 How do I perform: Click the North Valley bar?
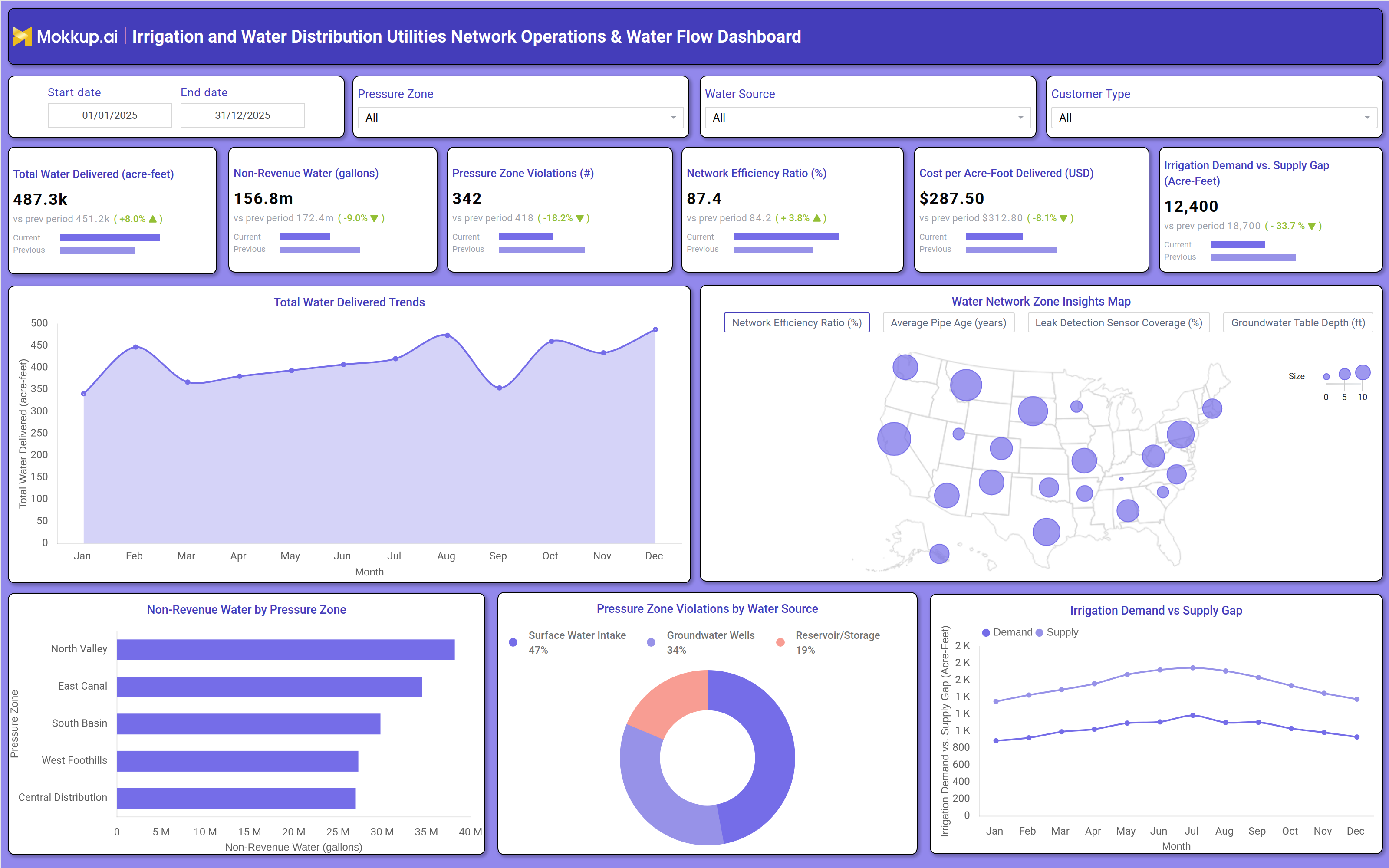[286, 650]
